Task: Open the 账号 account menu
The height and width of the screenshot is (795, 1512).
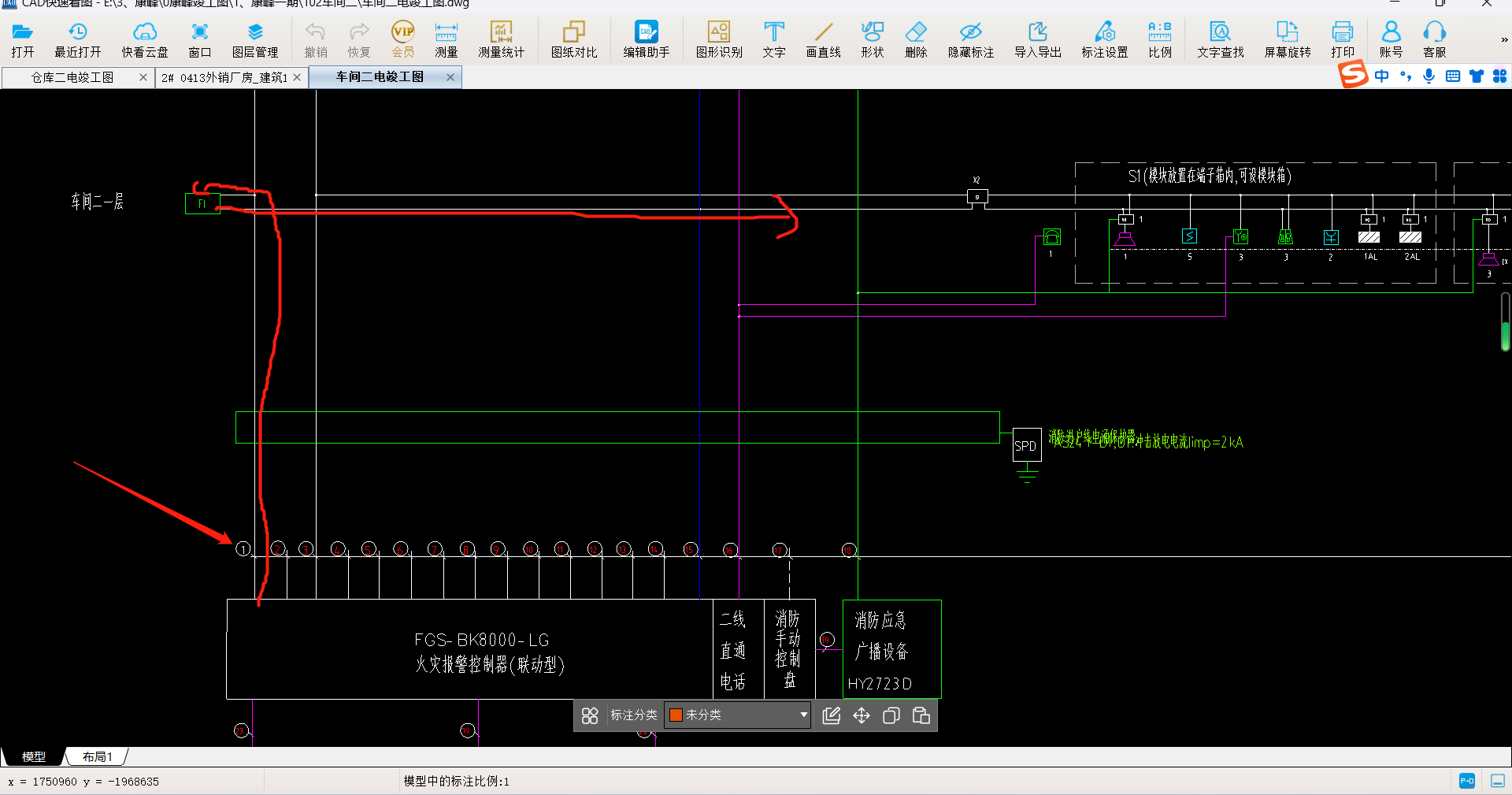Action: pos(1392,39)
